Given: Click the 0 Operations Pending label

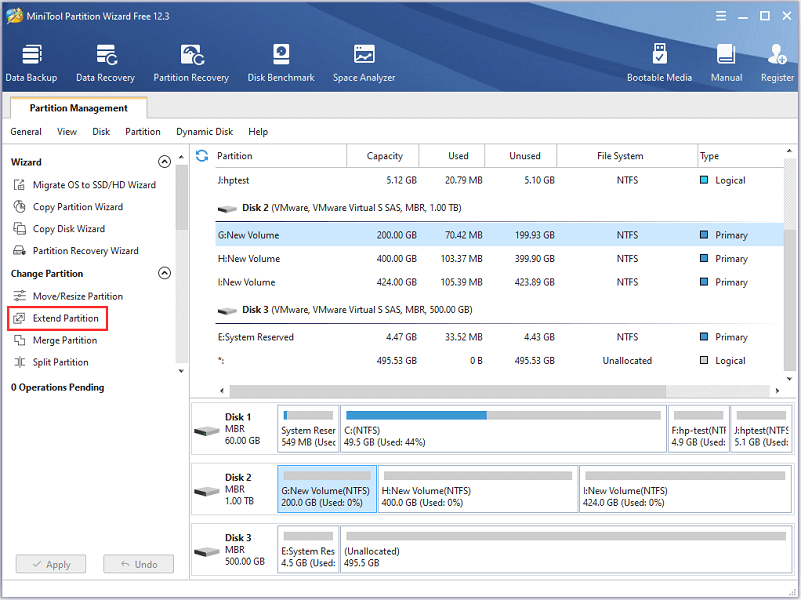Looking at the screenshot, I should point(57,388).
